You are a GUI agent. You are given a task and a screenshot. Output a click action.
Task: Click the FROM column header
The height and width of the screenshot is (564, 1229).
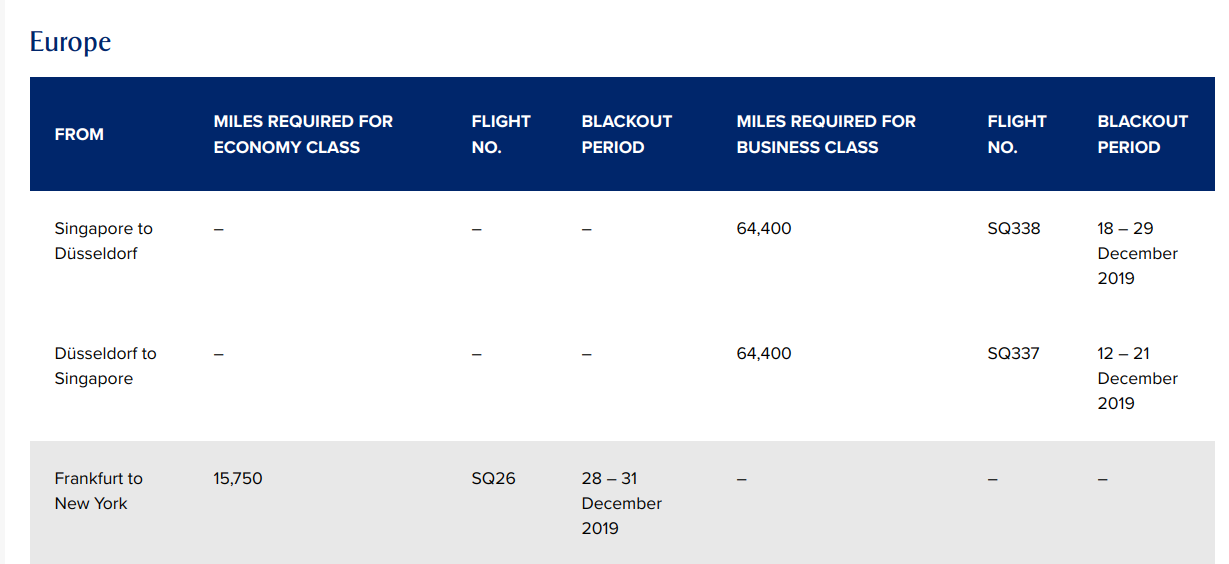[79, 134]
